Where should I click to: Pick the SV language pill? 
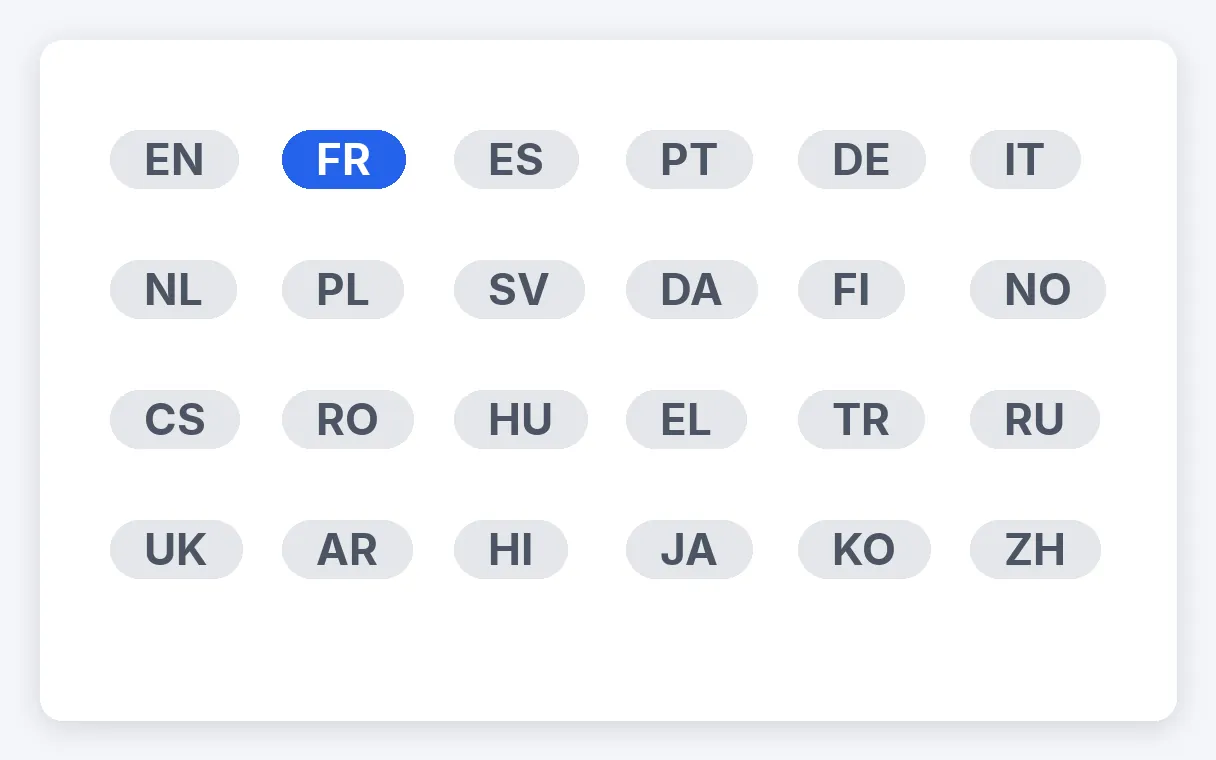tap(519, 289)
